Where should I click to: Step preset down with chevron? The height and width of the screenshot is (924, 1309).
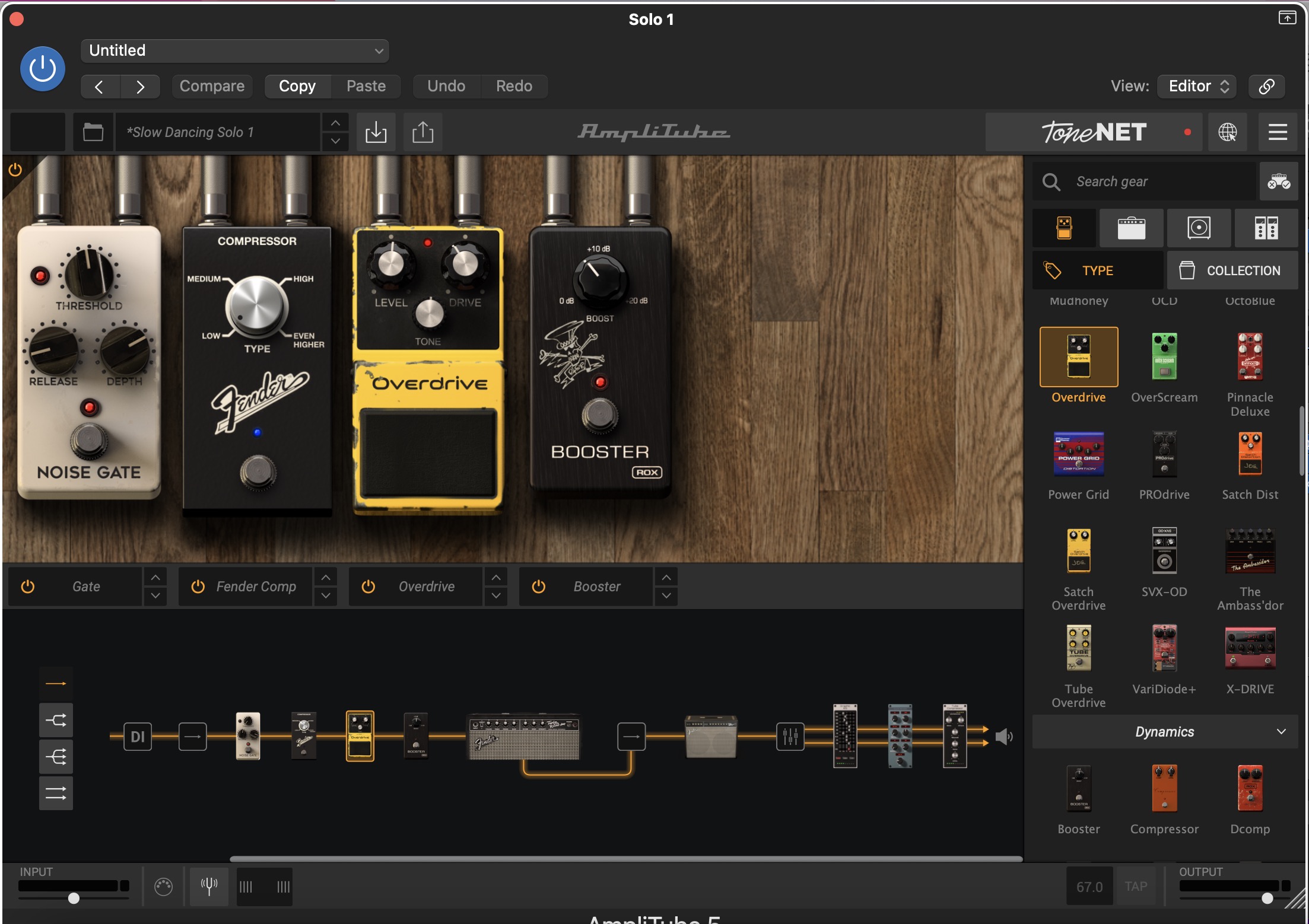[335, 141]
